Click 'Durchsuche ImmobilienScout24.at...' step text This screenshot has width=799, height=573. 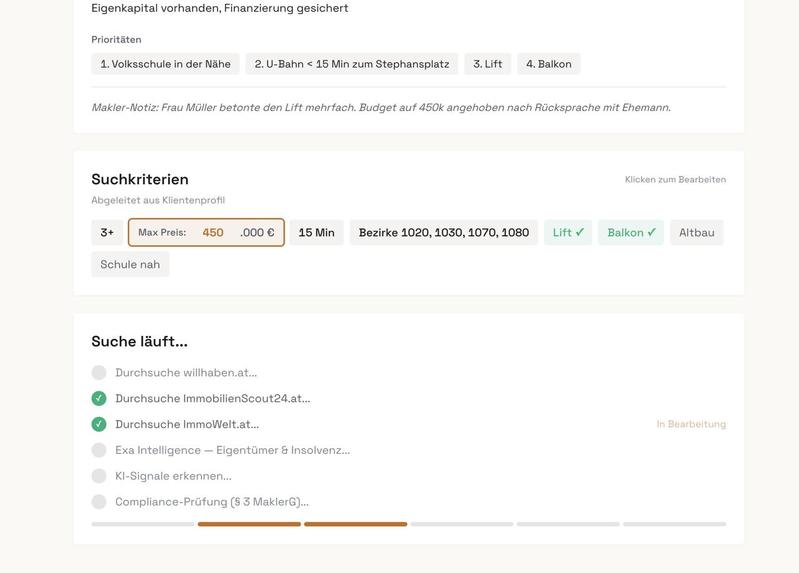[212, 399]
